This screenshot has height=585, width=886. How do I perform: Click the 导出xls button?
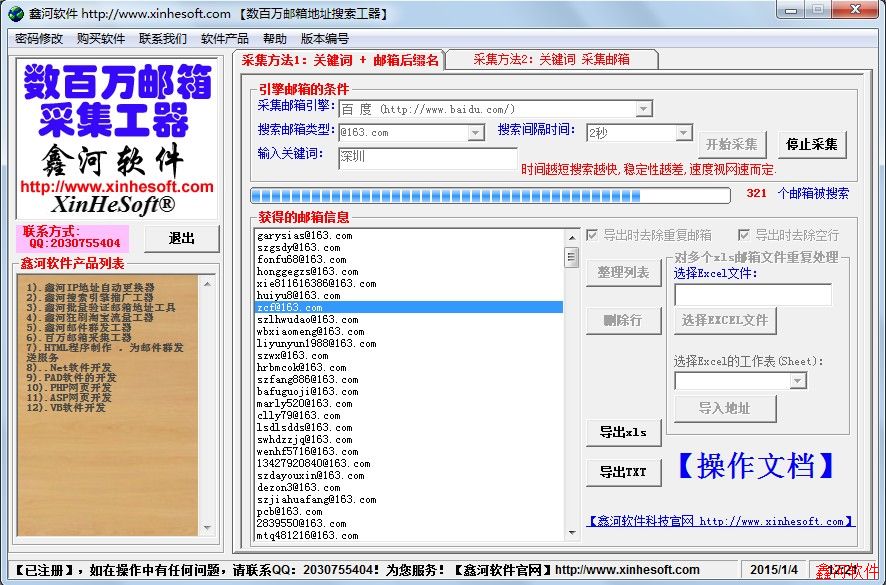click(624, 433)
